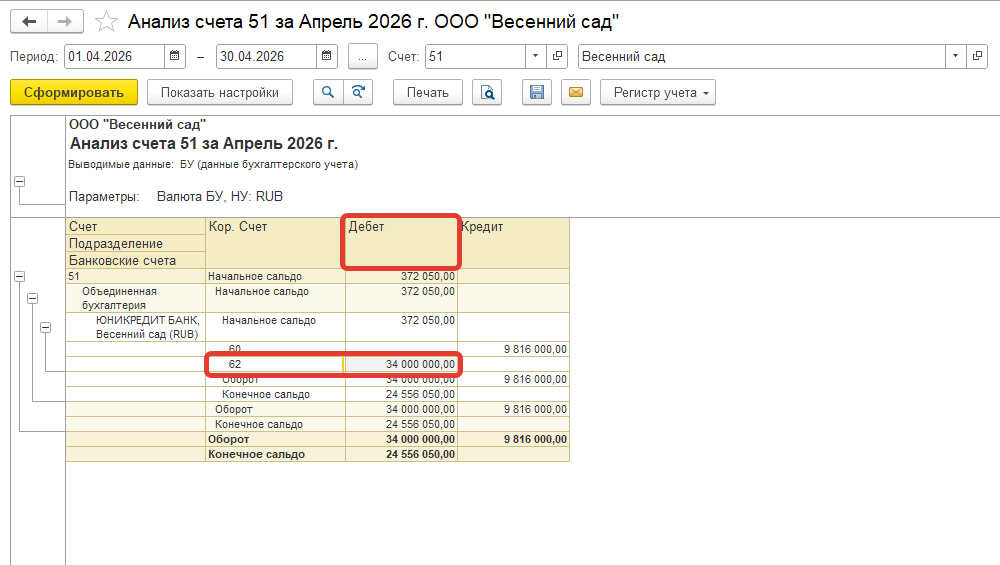
Task: Expand the account 51 dropdown list
Action: (536, 57)
